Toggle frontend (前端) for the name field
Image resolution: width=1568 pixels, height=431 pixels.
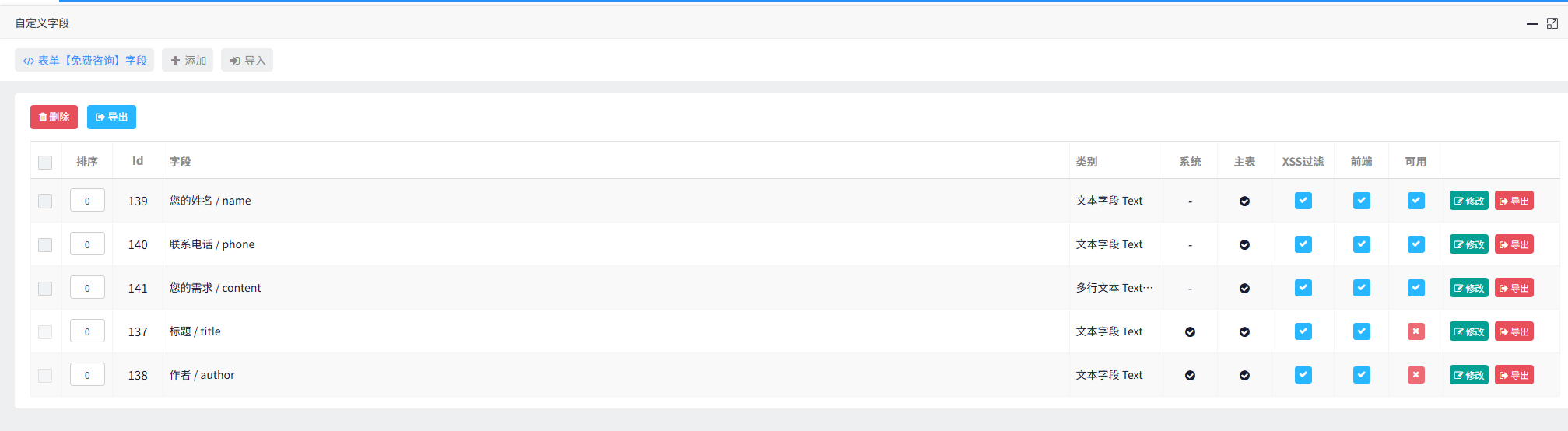1361,201
